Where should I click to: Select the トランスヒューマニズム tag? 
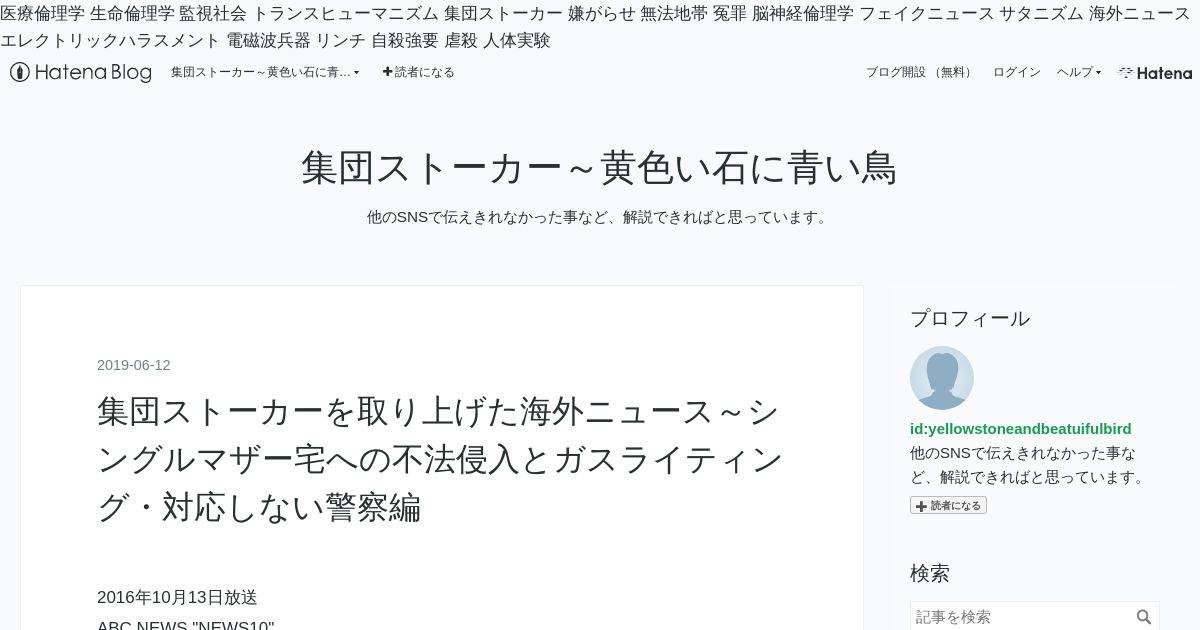pos(345,13)
